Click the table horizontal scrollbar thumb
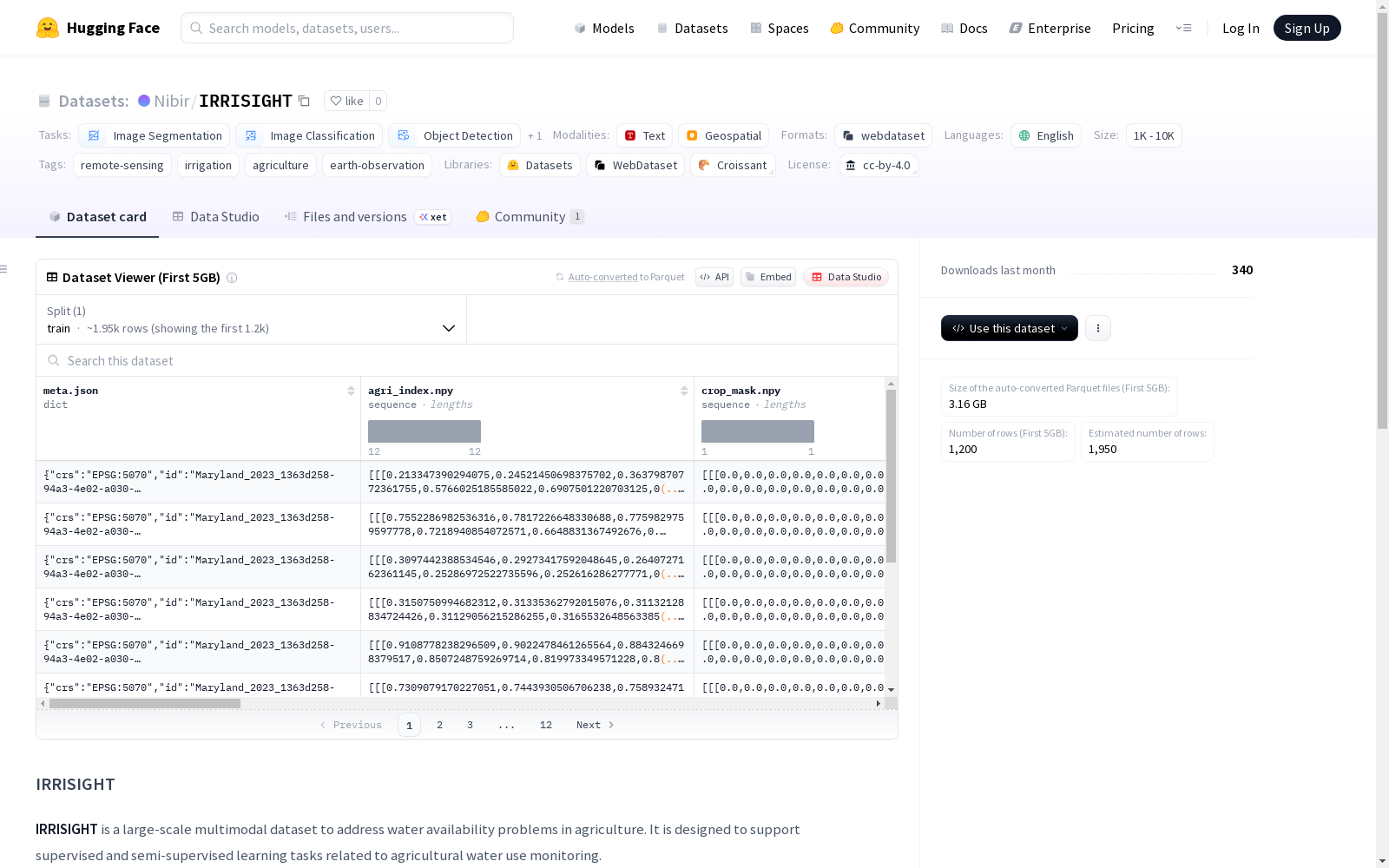 coord(145,703)
